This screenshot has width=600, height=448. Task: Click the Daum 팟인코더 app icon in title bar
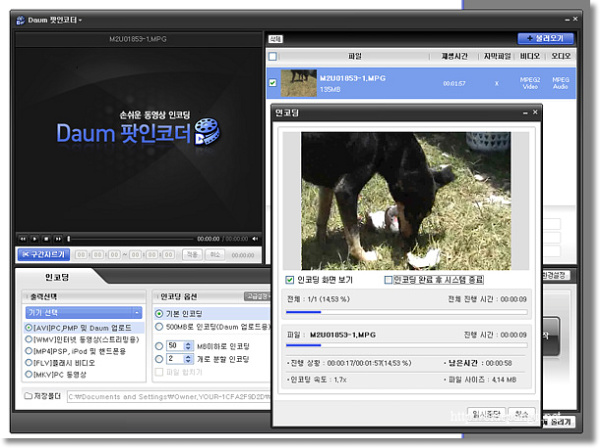(20, 20)
